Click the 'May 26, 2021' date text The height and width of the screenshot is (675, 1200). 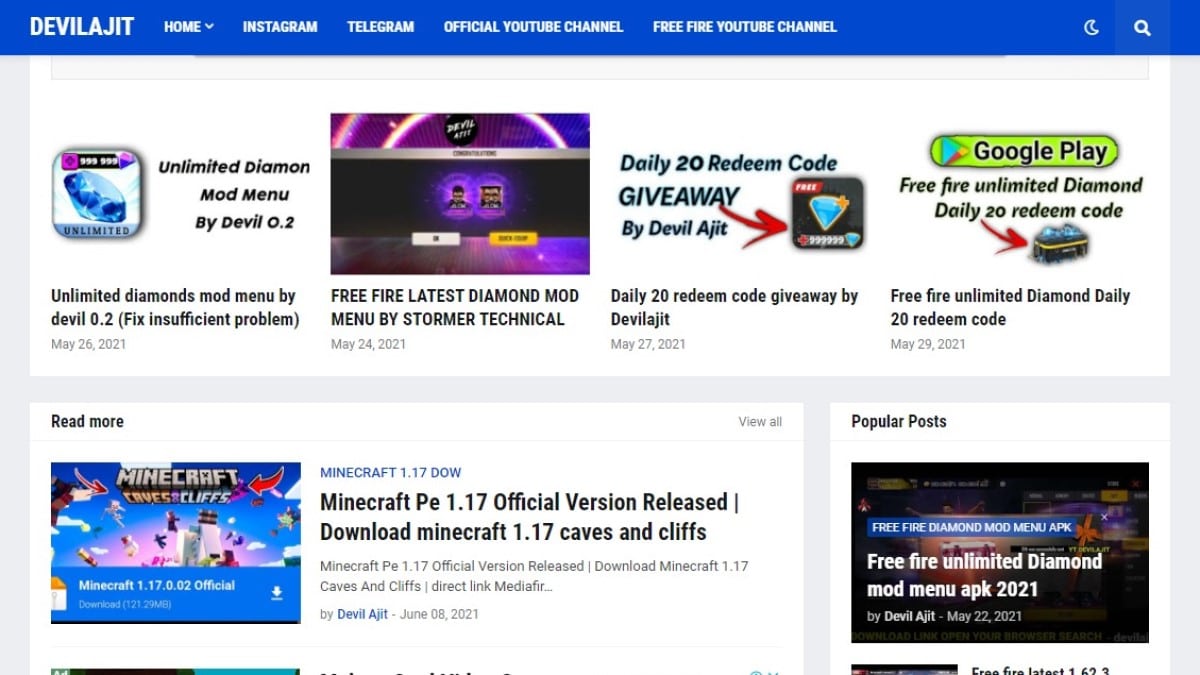click(88, 344)
